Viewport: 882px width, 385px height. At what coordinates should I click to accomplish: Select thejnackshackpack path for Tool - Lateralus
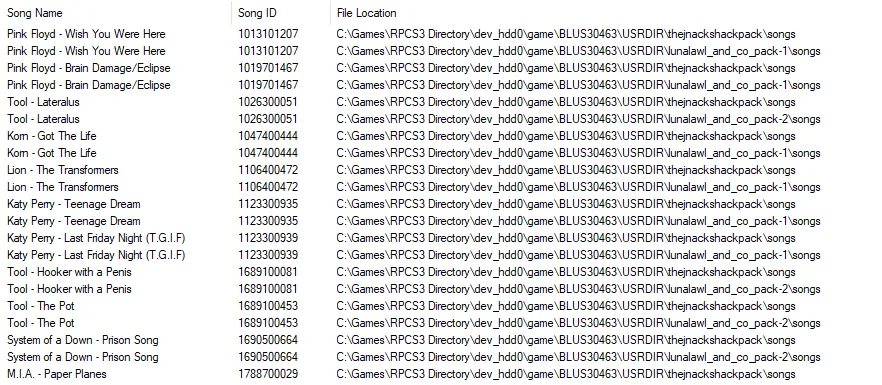[x=566, y=102]
